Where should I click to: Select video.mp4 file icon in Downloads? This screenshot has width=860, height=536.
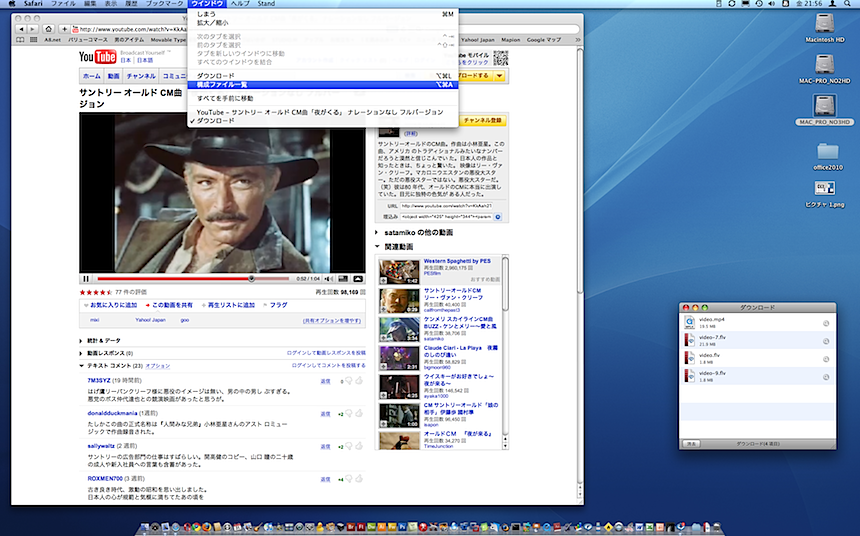pyautogui.click(x=690, y=323)
